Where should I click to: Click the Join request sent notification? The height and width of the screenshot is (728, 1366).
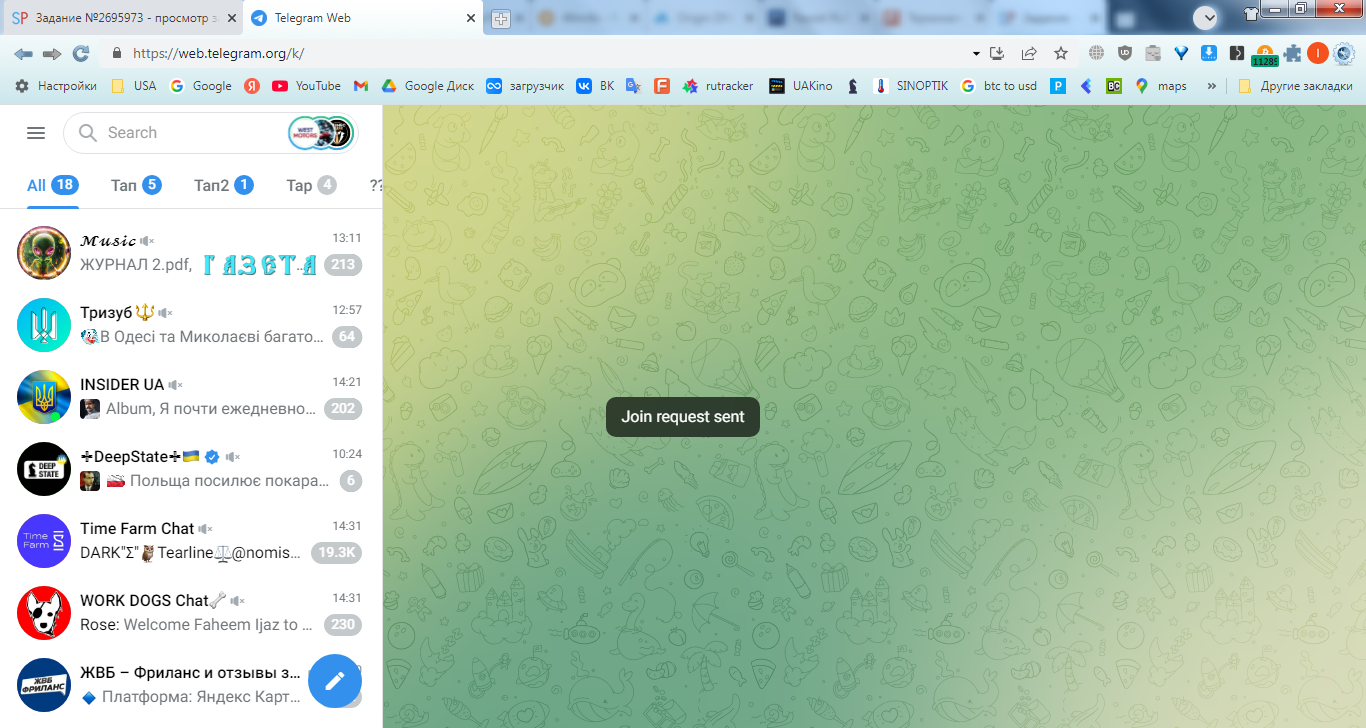[x=683, y=417]
